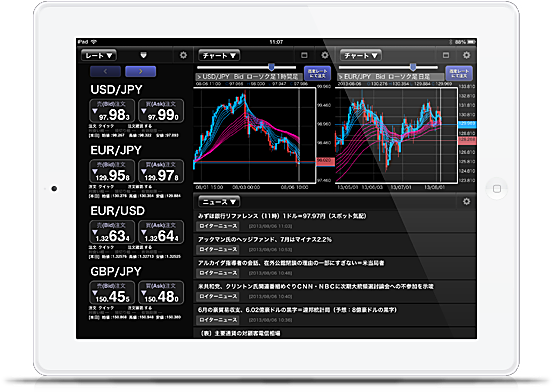Tap EUR/JPY Ask price 129.978
Screen dimensions: 555x392
161,171
